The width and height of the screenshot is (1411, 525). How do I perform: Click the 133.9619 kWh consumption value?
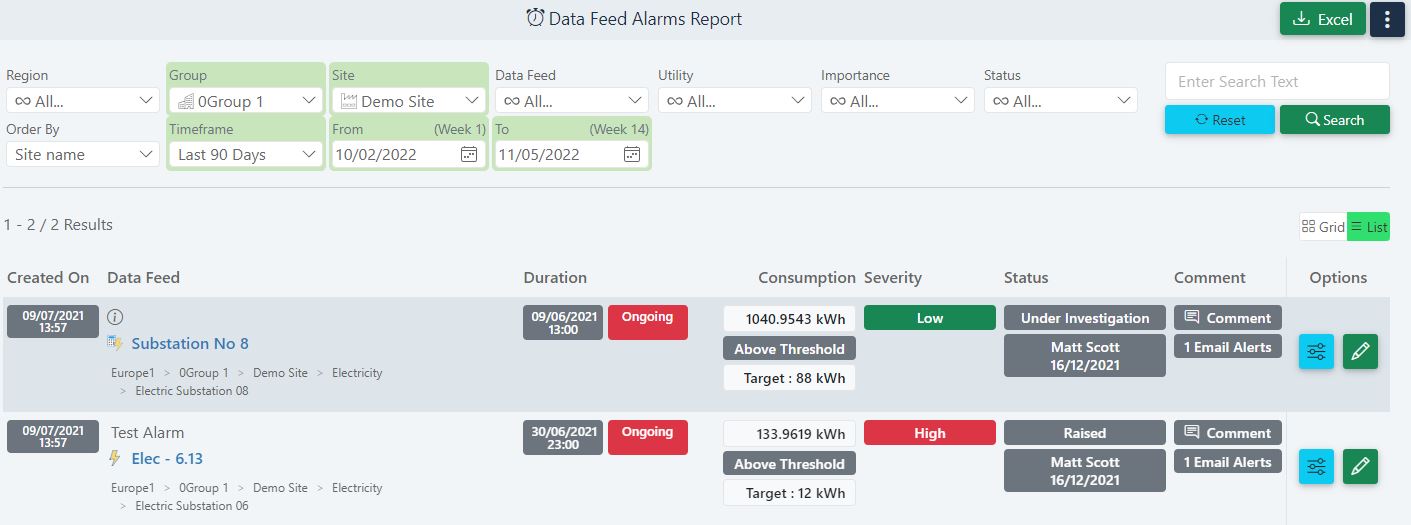(790, 434)
